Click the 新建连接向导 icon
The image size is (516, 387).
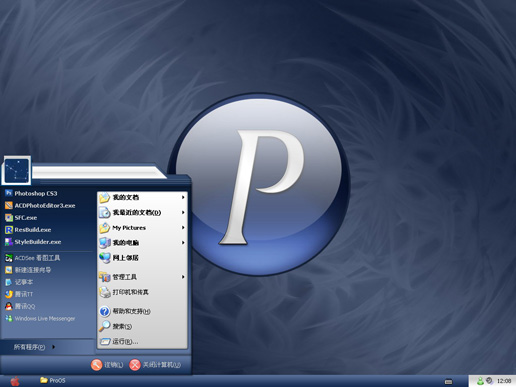(x=9, y=270)
